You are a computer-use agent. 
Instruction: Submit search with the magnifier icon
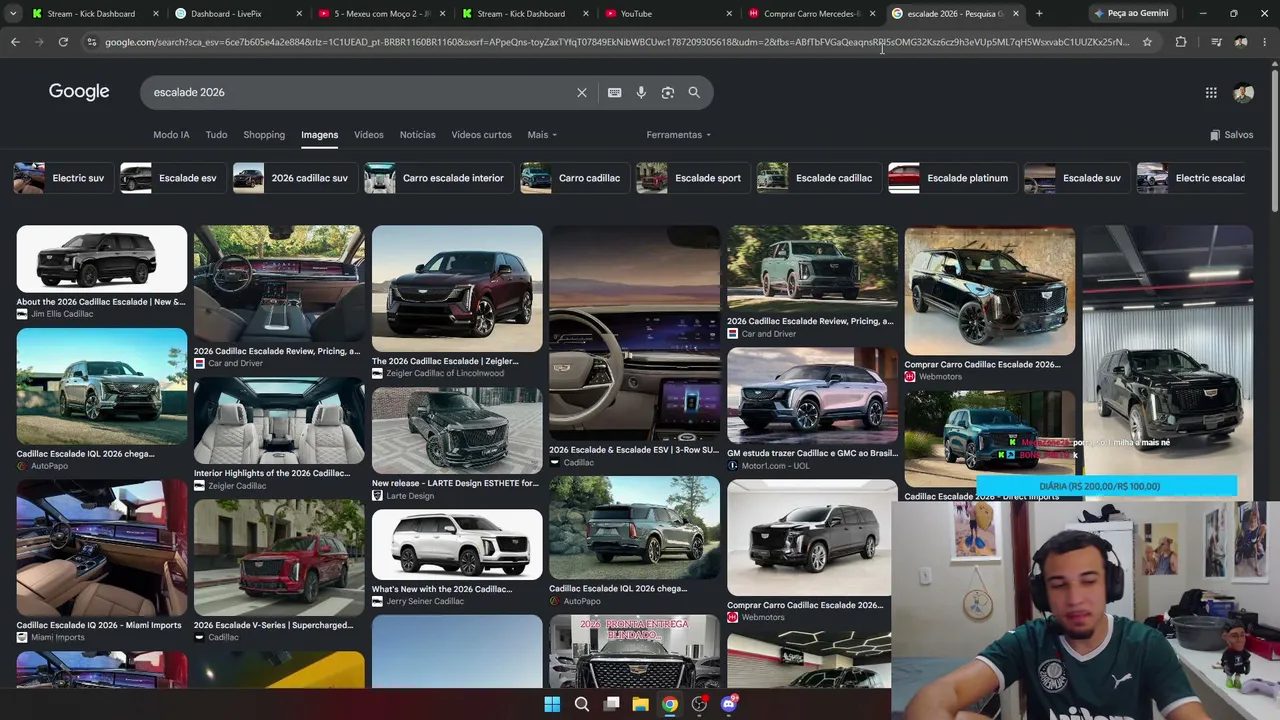click(x=694, y=92)
